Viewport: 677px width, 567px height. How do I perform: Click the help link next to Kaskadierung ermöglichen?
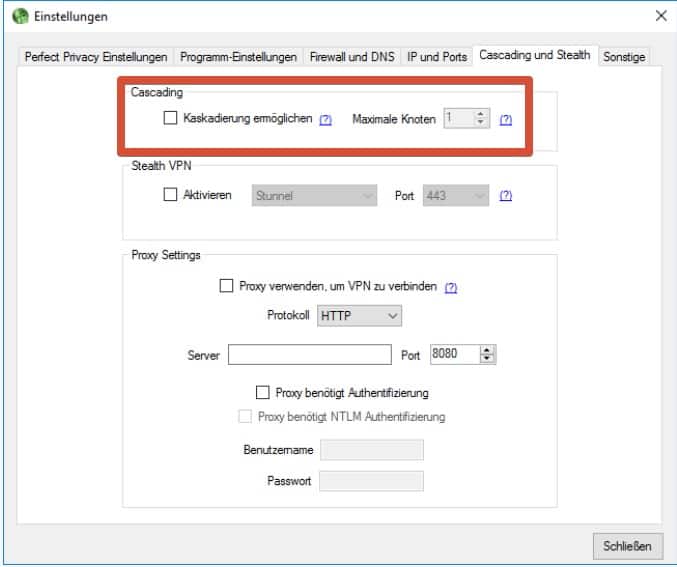(x=325, y=119)
